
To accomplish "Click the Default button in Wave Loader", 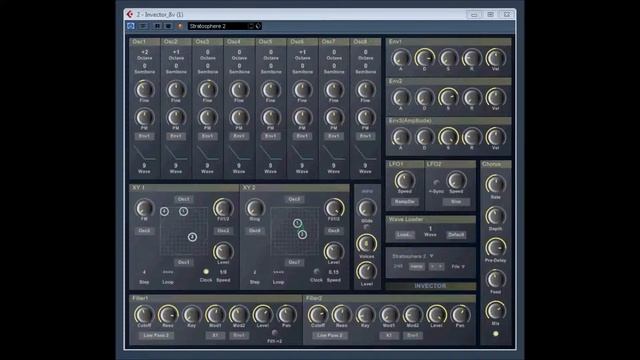I will 456,235.
